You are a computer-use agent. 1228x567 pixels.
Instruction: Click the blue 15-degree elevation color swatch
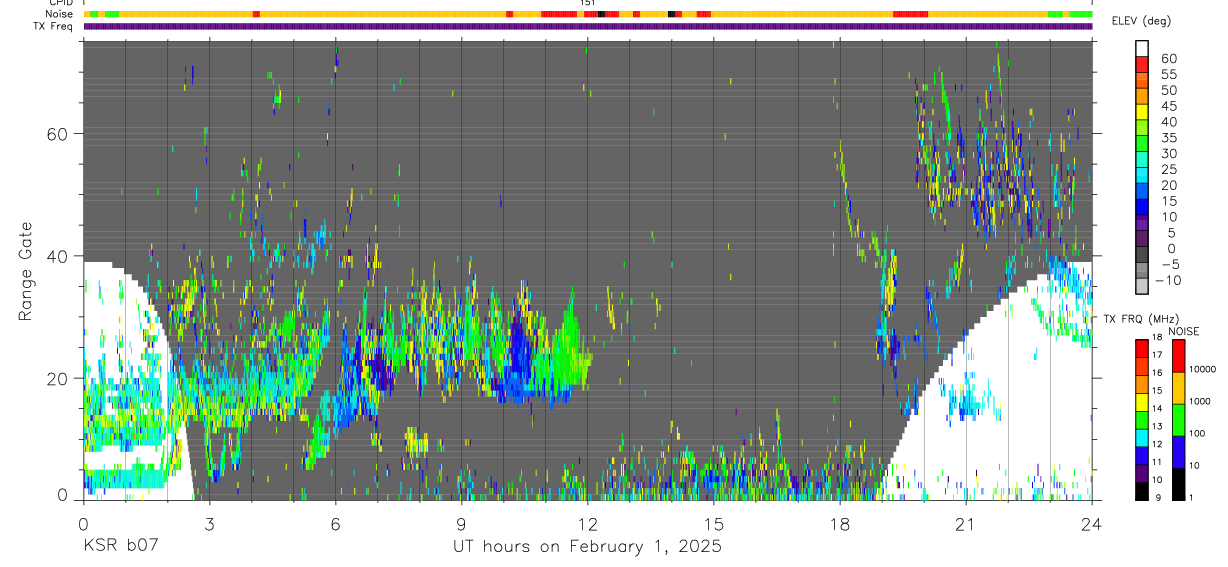click(1142, 206)
